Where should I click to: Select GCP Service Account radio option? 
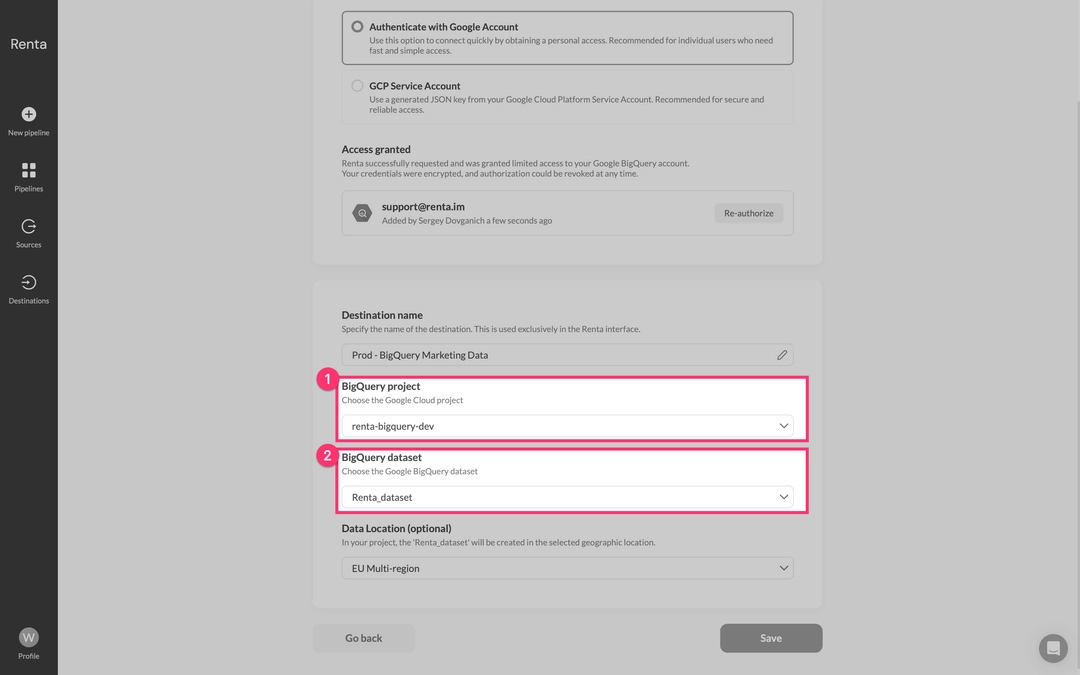tap(357, 86)
